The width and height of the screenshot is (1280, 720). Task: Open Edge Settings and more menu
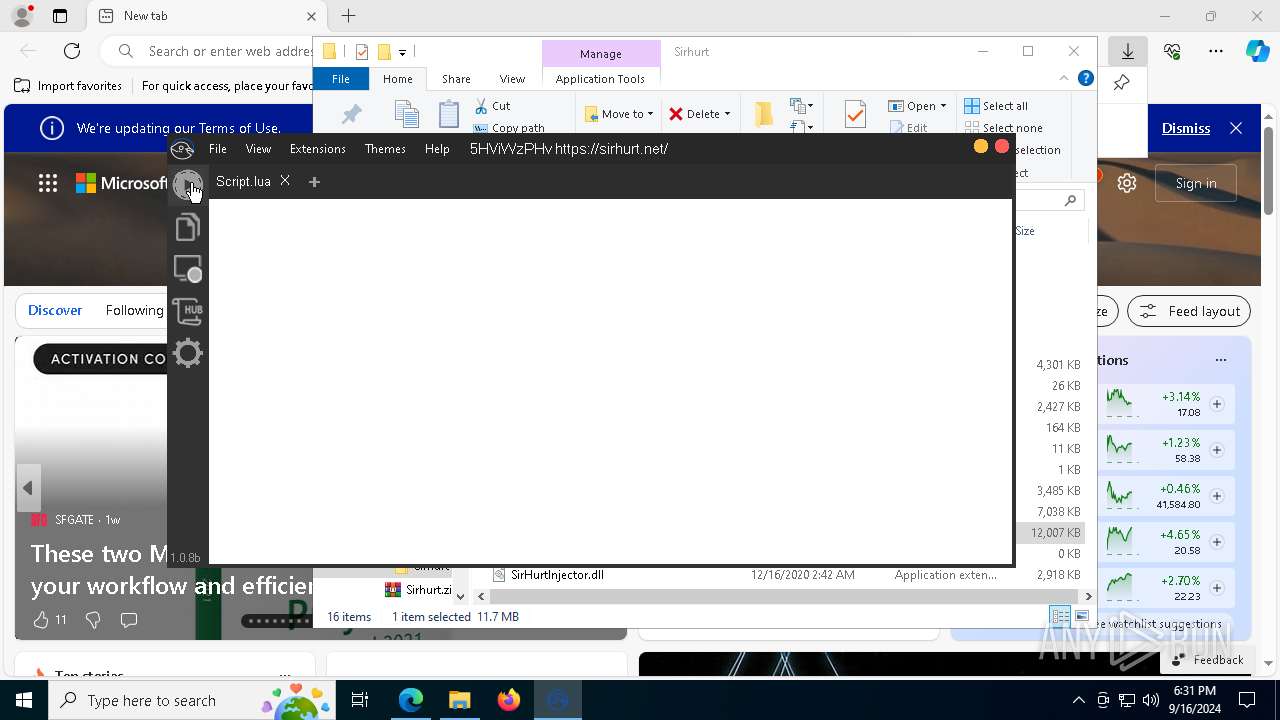(x=1216, y=51)
